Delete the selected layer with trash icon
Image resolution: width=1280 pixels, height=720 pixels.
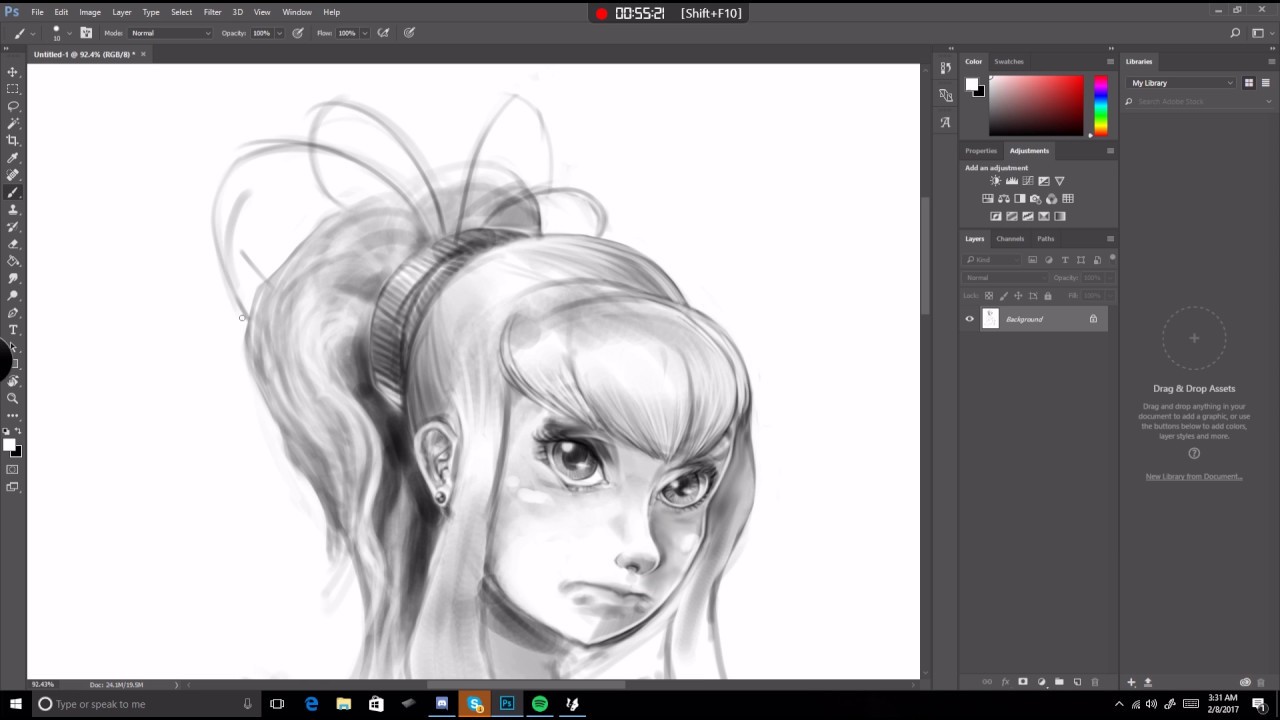[1094, 682]
